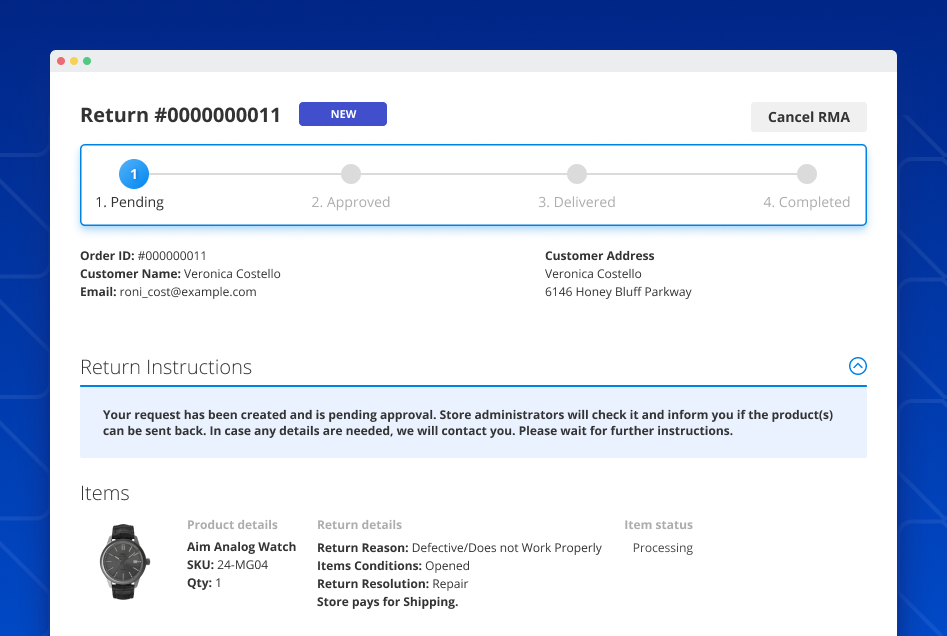This screenshot has height=636, width=947.
Task: Click the Processing item status text
Action: 662,548
